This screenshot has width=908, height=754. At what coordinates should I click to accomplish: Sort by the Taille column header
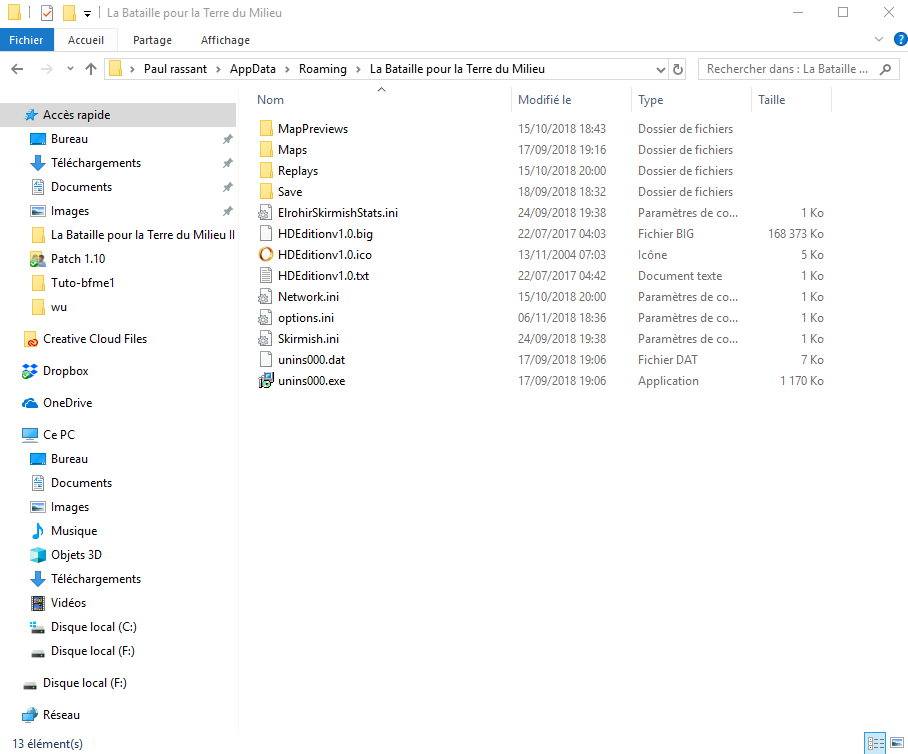coord(792,100)
